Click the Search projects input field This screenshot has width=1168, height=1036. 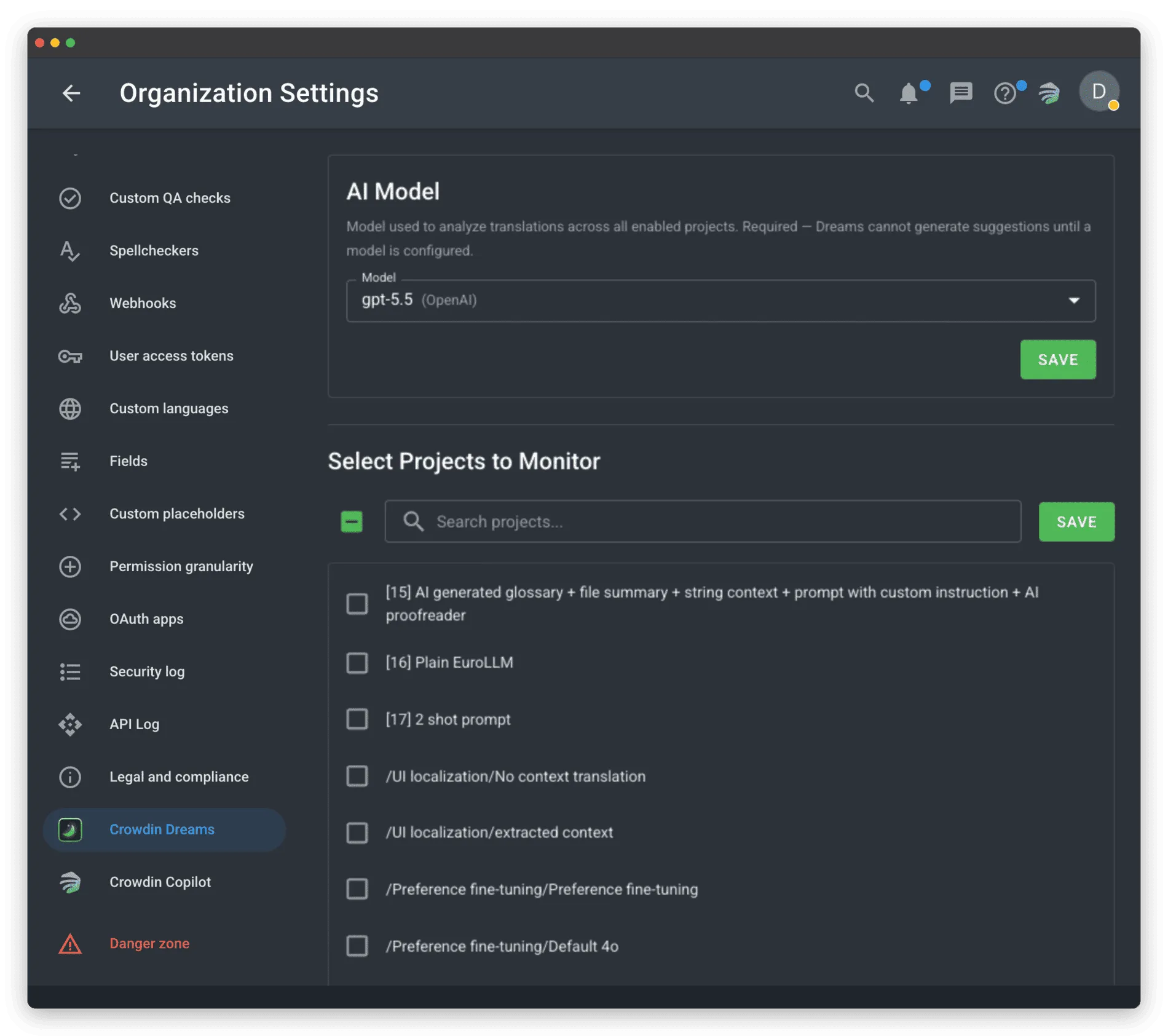(703, 521)
